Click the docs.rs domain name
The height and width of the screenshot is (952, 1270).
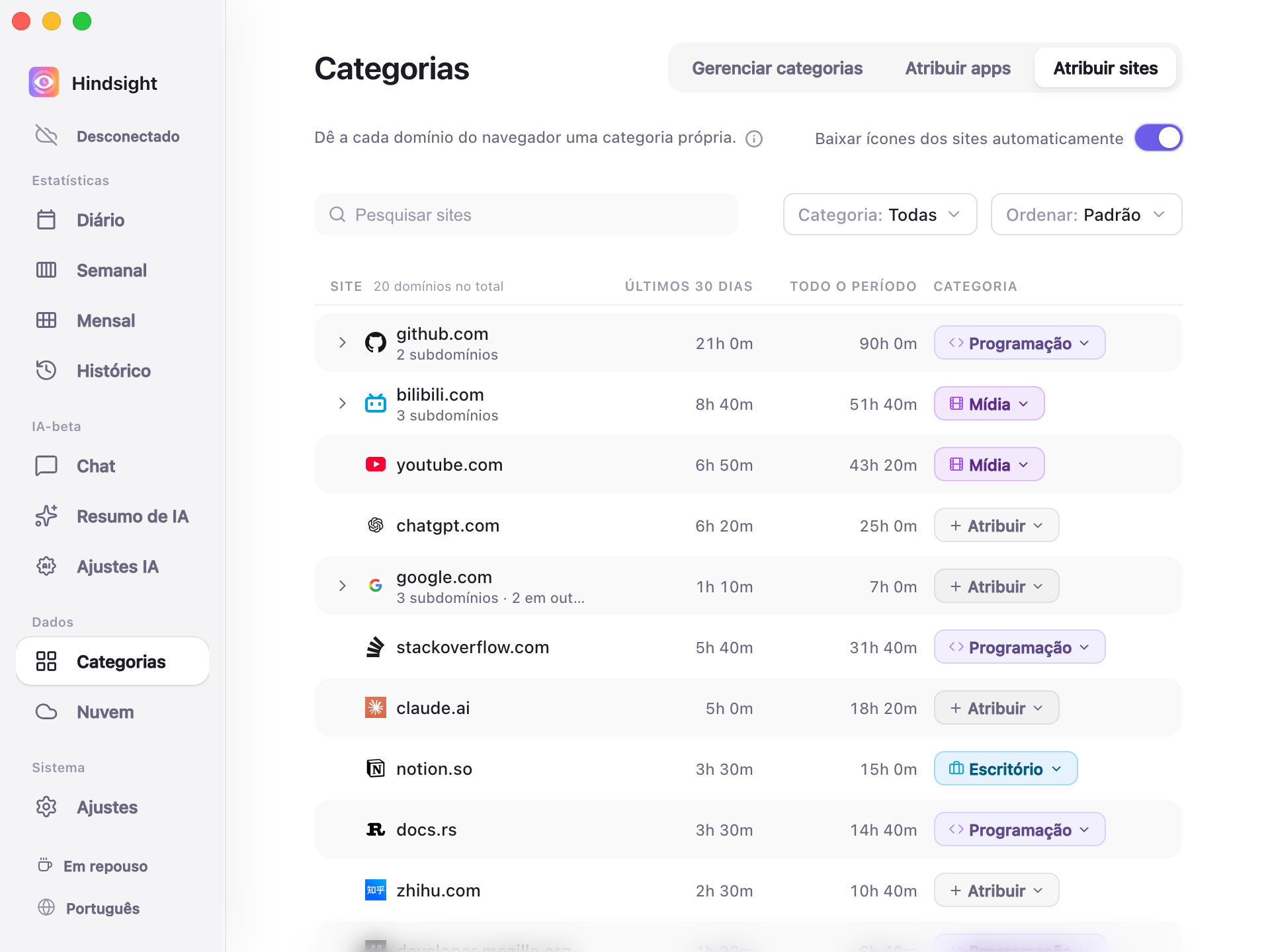[427, 830]
